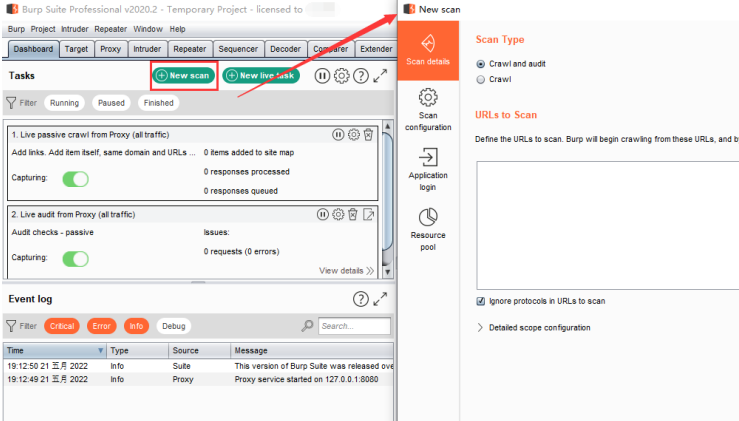Open the Help menu
Screen dimensions: 739x421
[177, 29]
